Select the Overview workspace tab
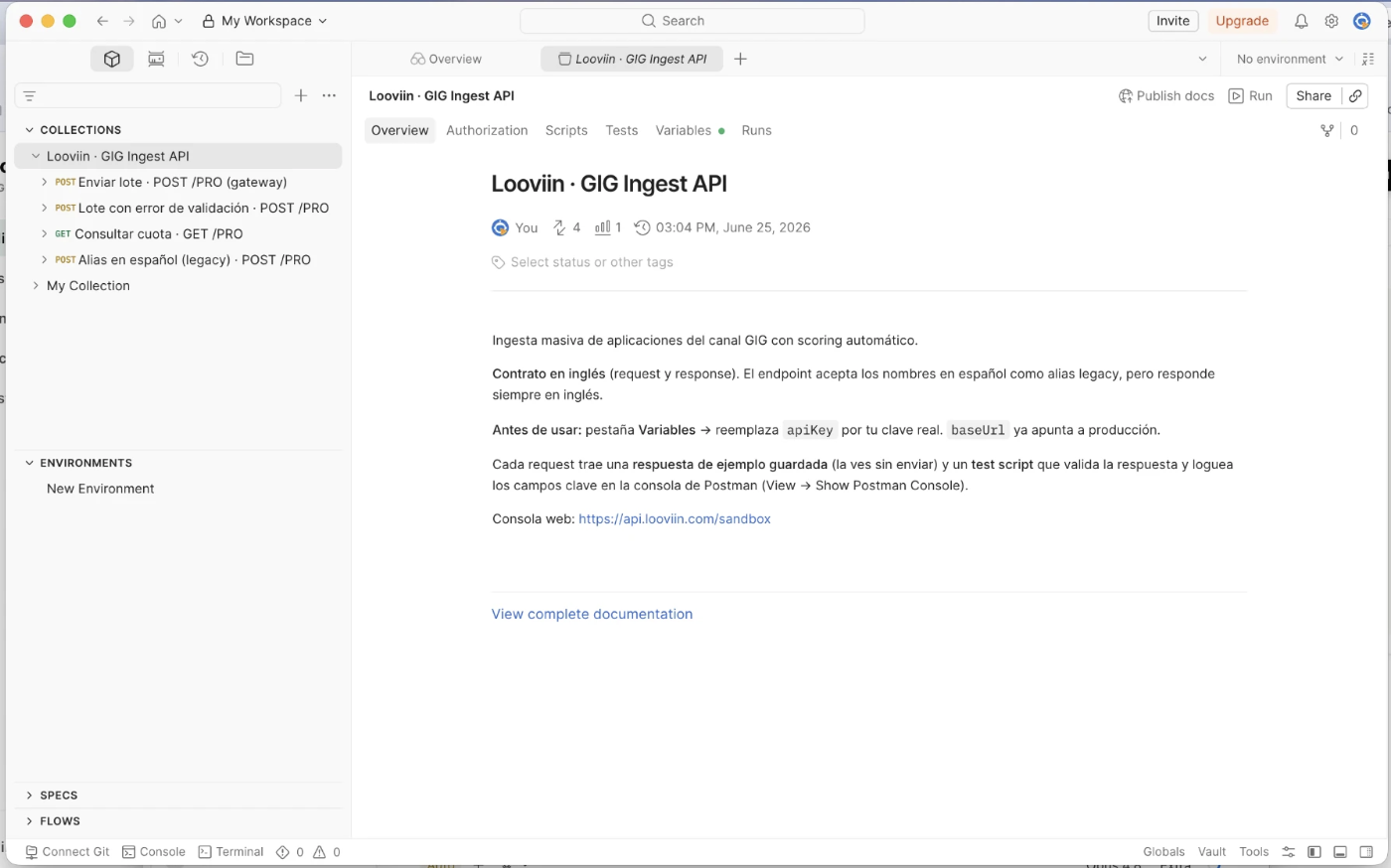 click(446, 59)
